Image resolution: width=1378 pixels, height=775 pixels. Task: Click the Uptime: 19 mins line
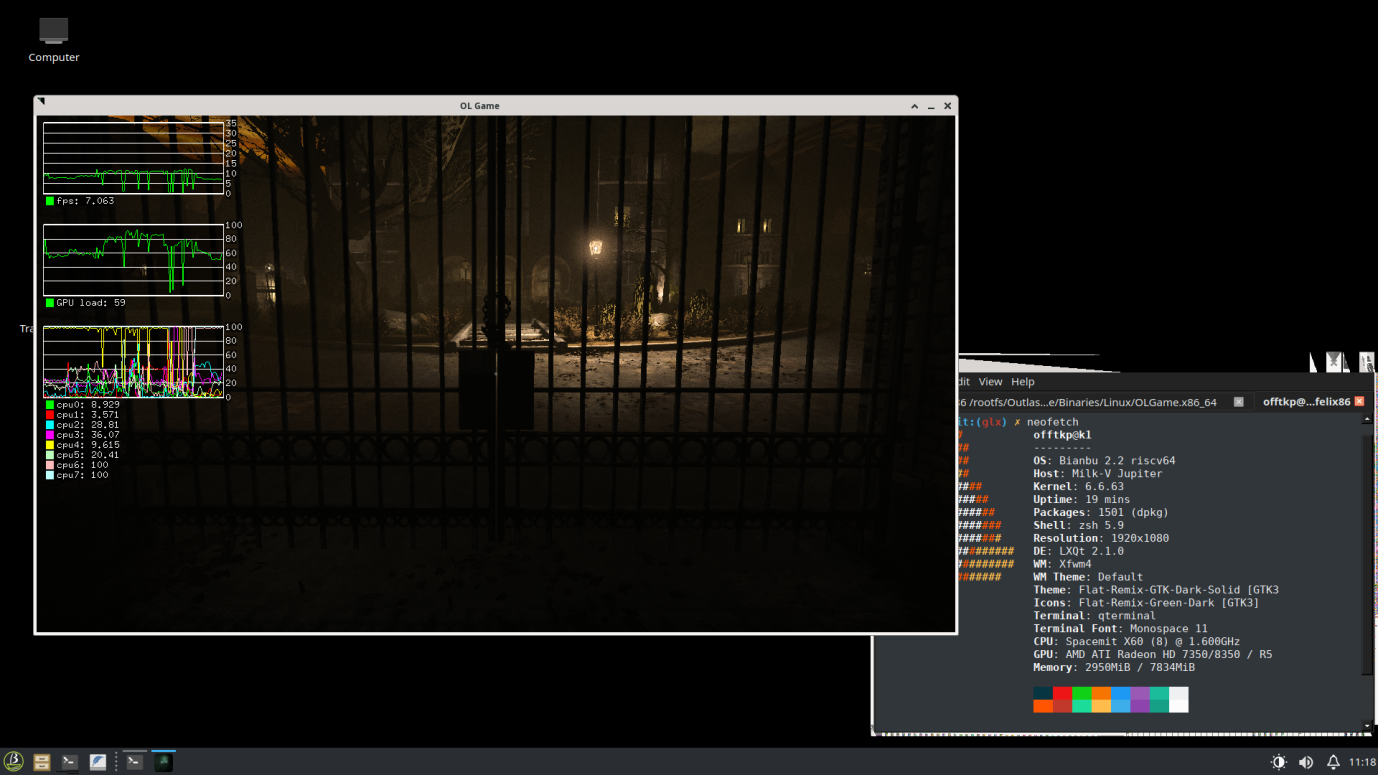coord(1081,500)
